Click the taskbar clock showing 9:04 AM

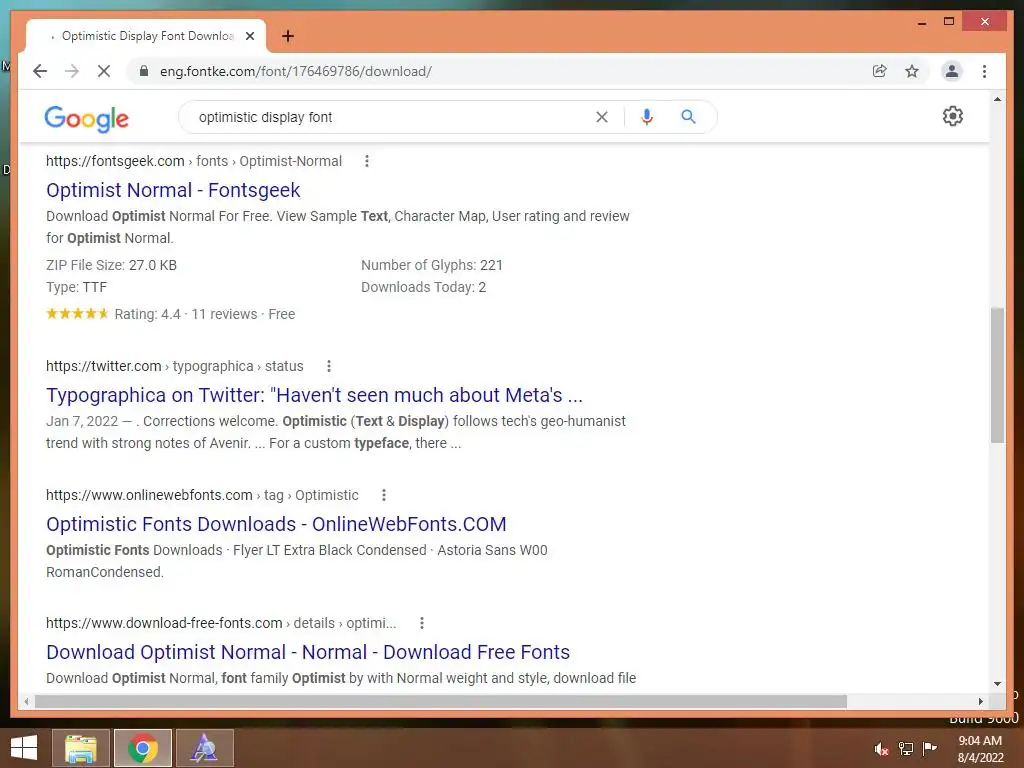980,749
